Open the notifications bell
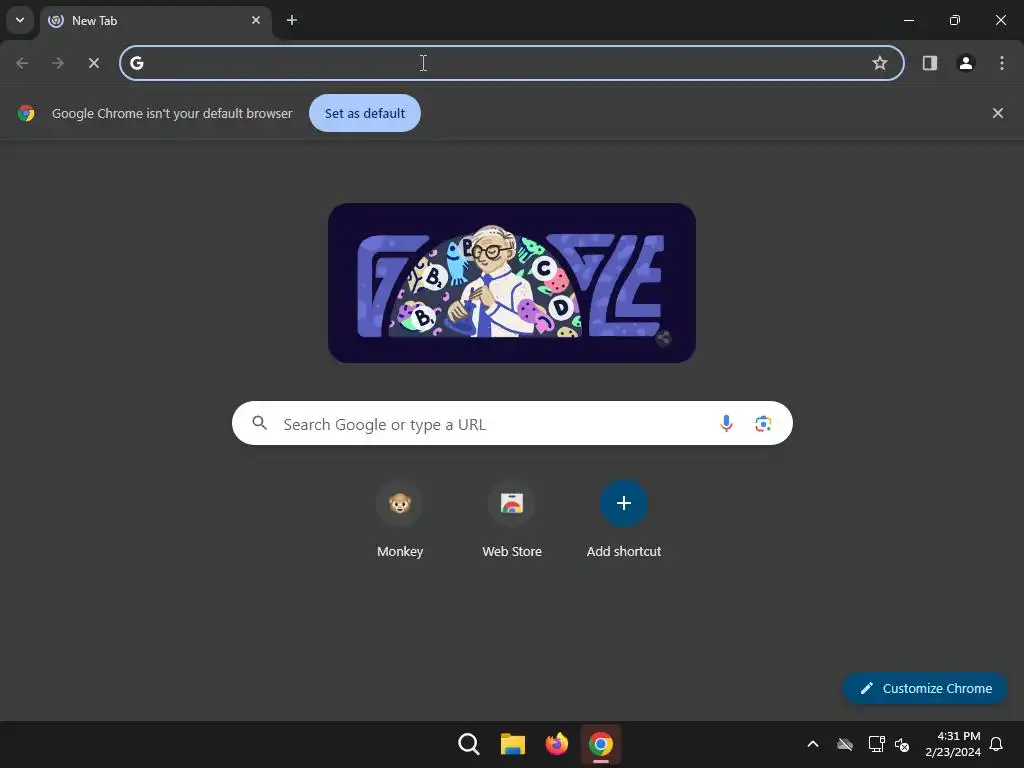The height and width of the screenshot is (768, 1024). click(x=996, y=744)
